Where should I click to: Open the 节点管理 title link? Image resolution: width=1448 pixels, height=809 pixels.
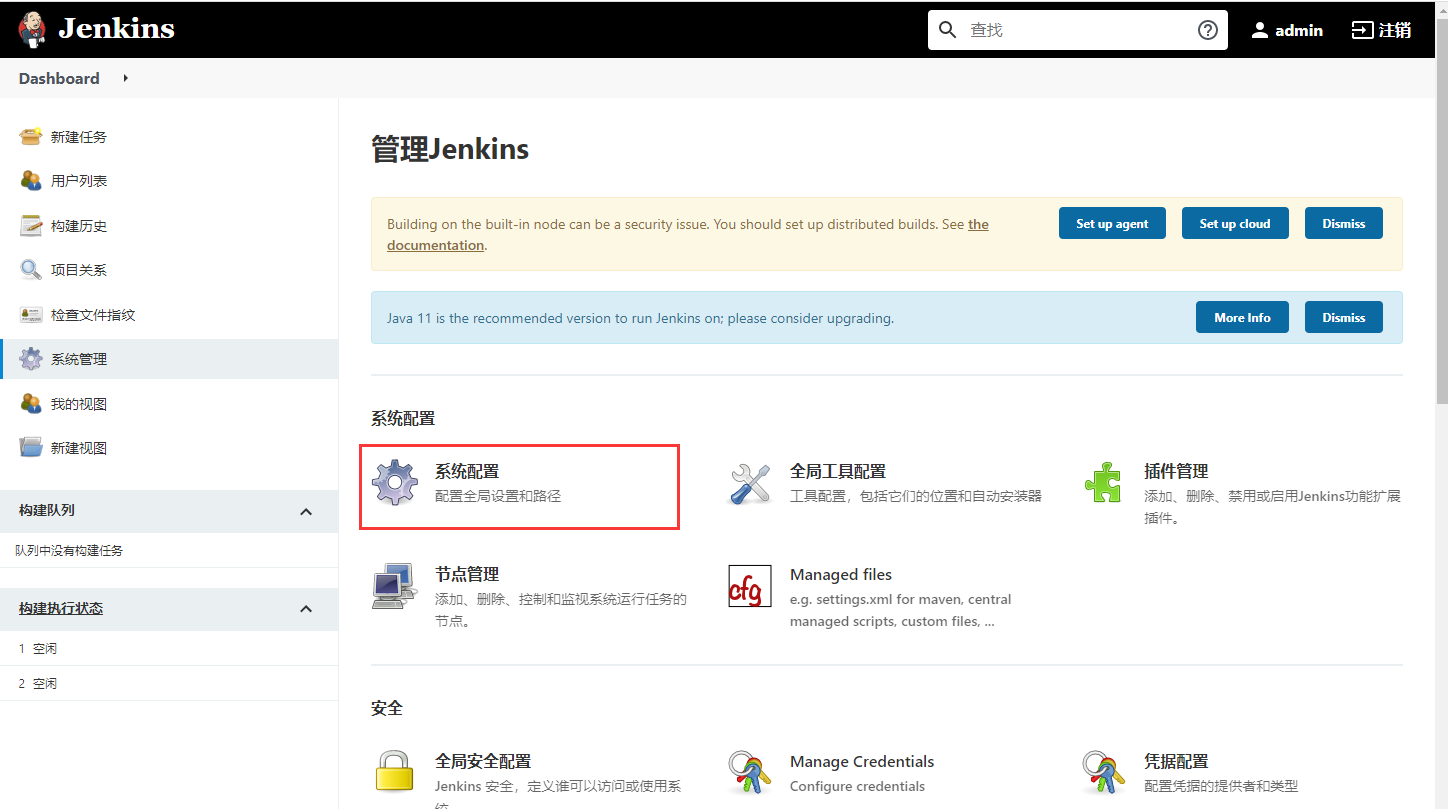[467, 574]
